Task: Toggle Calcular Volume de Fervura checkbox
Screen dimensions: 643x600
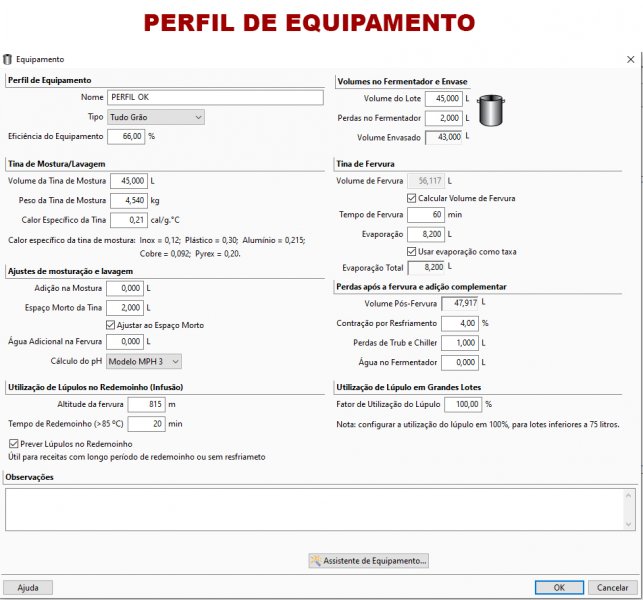Action: (x=411, y=198)
